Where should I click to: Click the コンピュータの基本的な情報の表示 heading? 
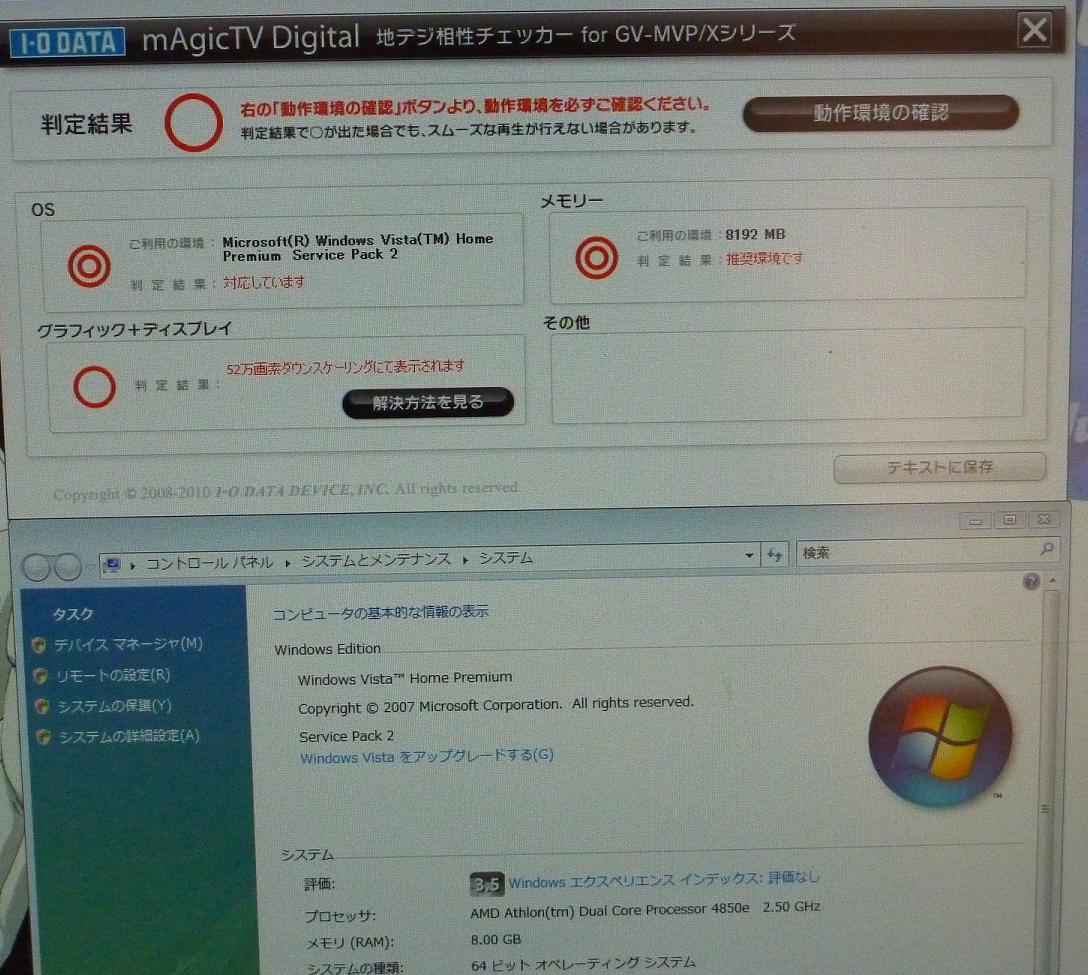point(380,613)
